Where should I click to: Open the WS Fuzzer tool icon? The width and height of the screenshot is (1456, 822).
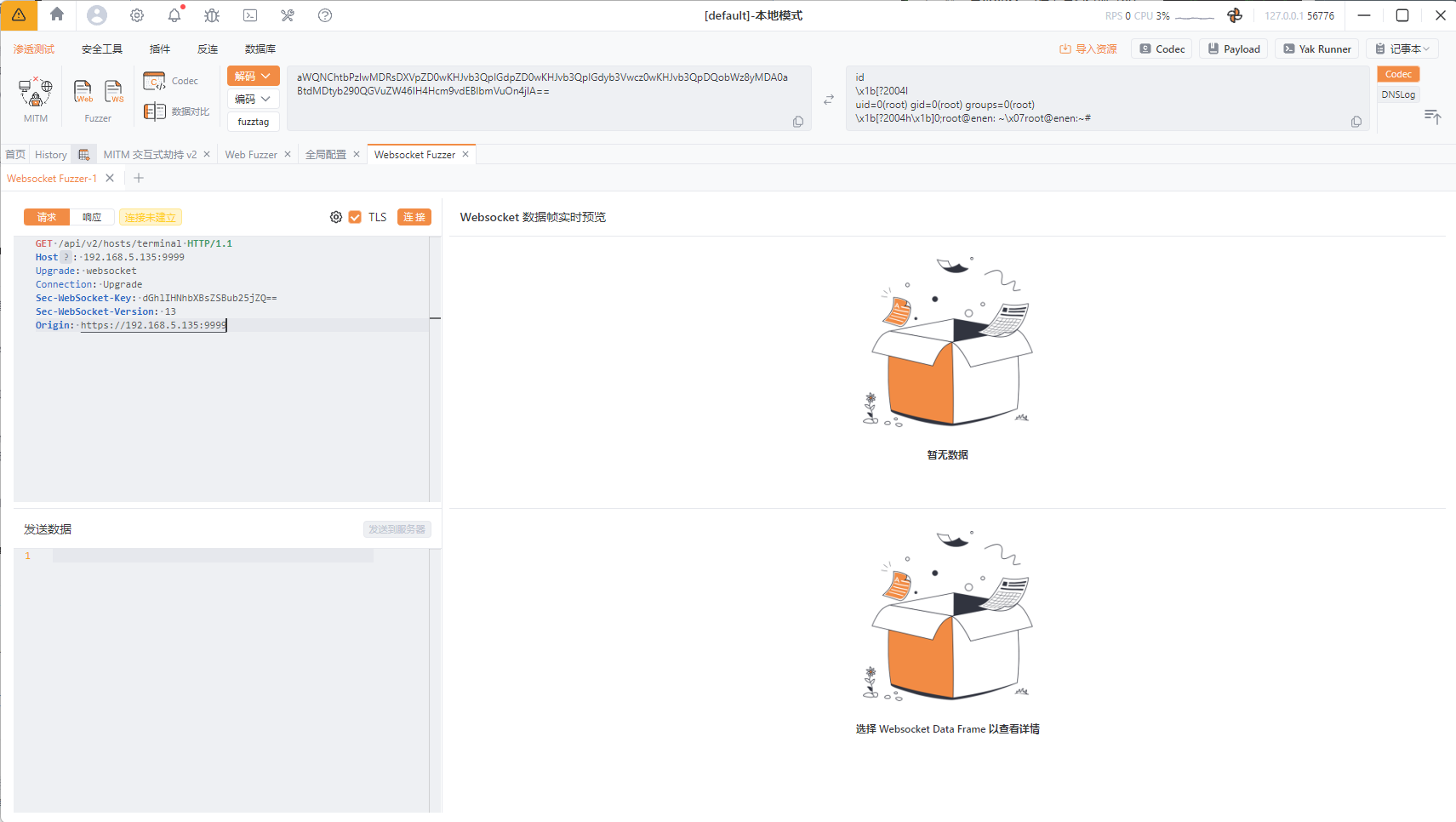click(113, 91)
